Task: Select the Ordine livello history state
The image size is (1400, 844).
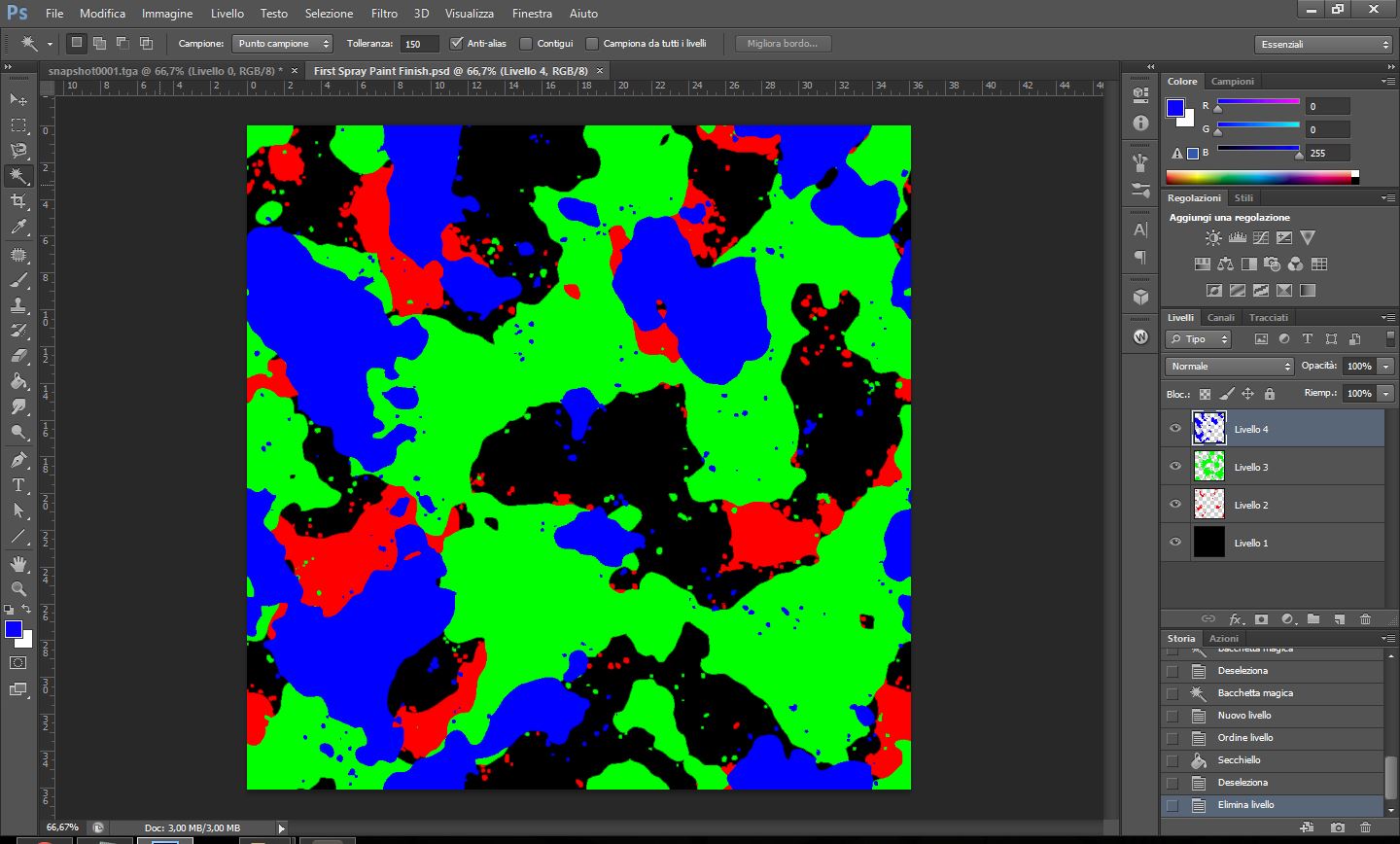Action: 1273,738
